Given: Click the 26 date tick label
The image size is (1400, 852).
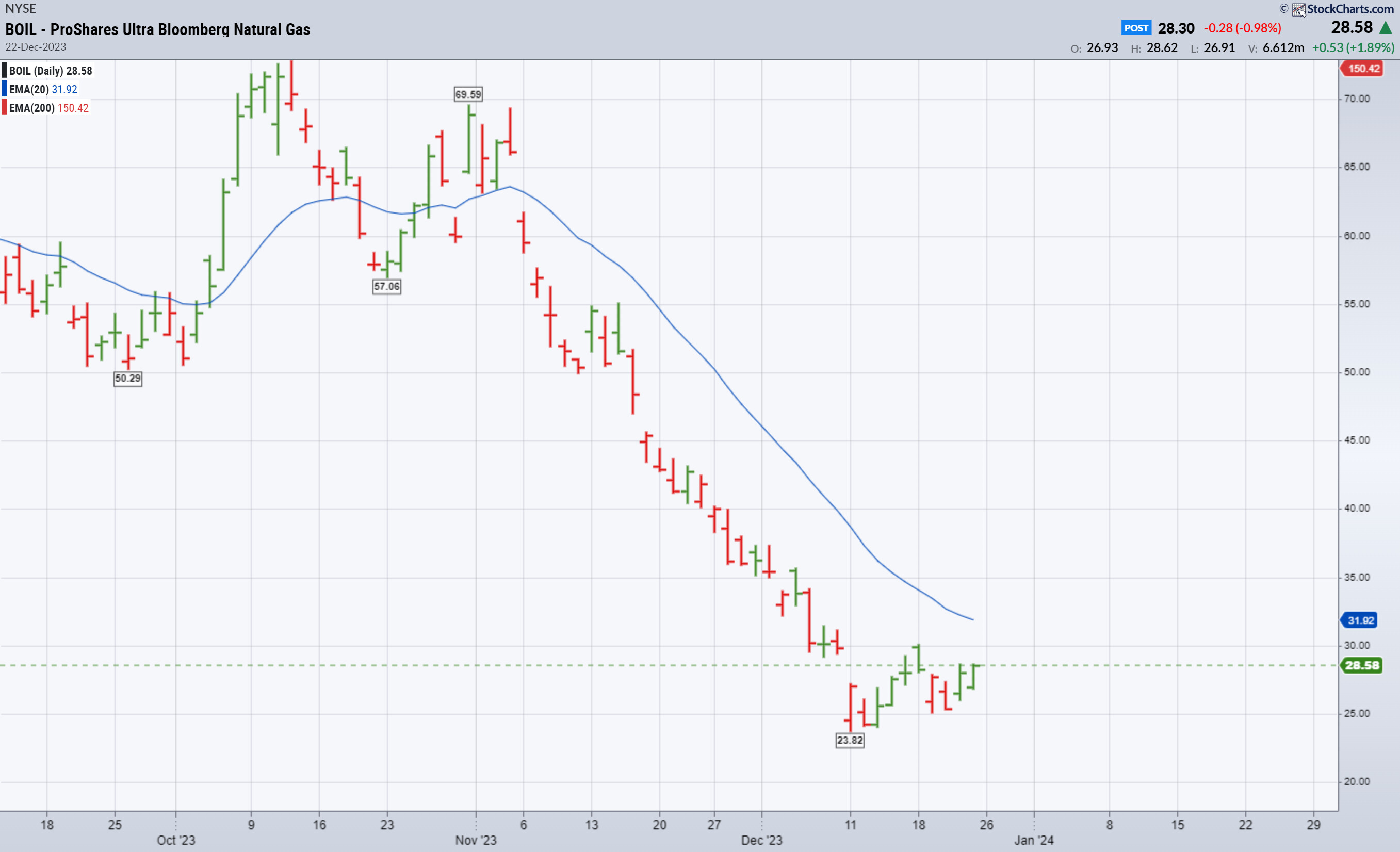Looking at the screenshot, I should (x=987, y=825).
